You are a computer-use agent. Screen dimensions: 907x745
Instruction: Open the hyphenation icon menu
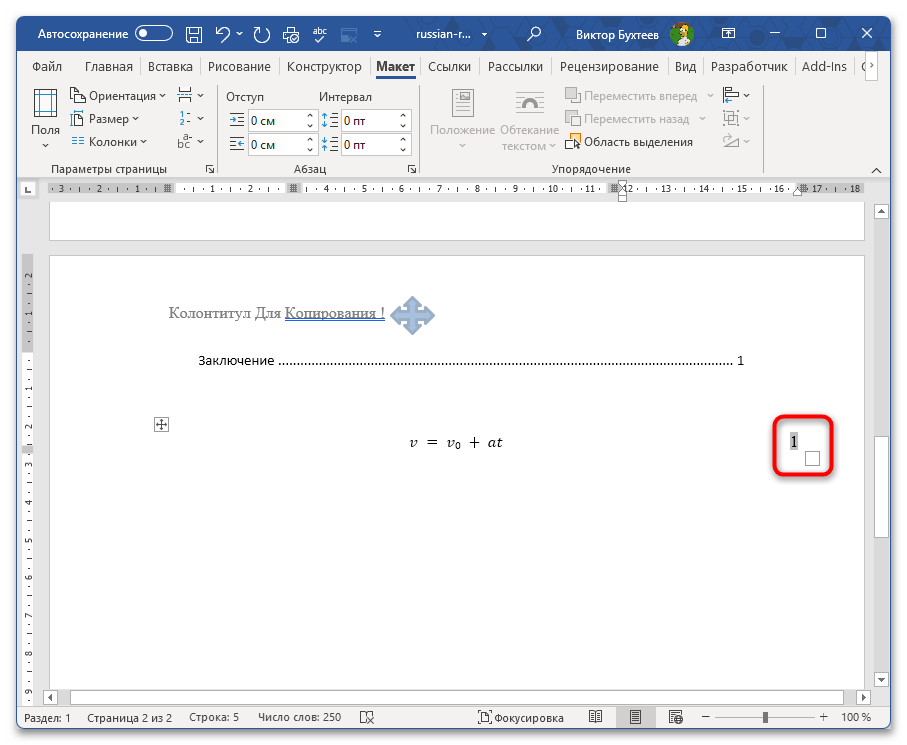pyautogui.click(x=190, y=141)
